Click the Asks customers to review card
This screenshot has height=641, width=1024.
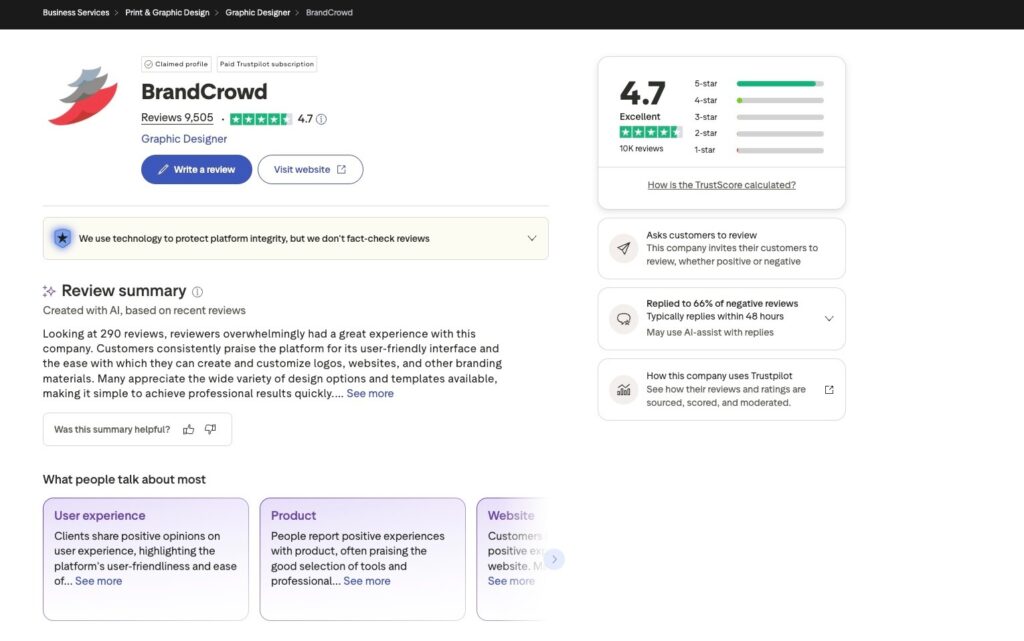(722, 248)
